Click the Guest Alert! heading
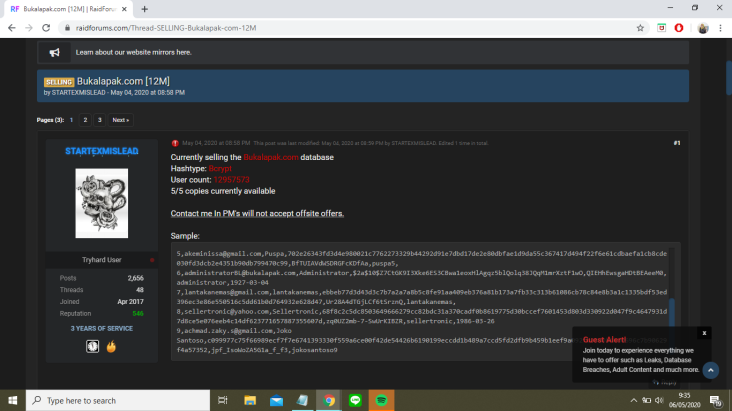 click(604, 340)
